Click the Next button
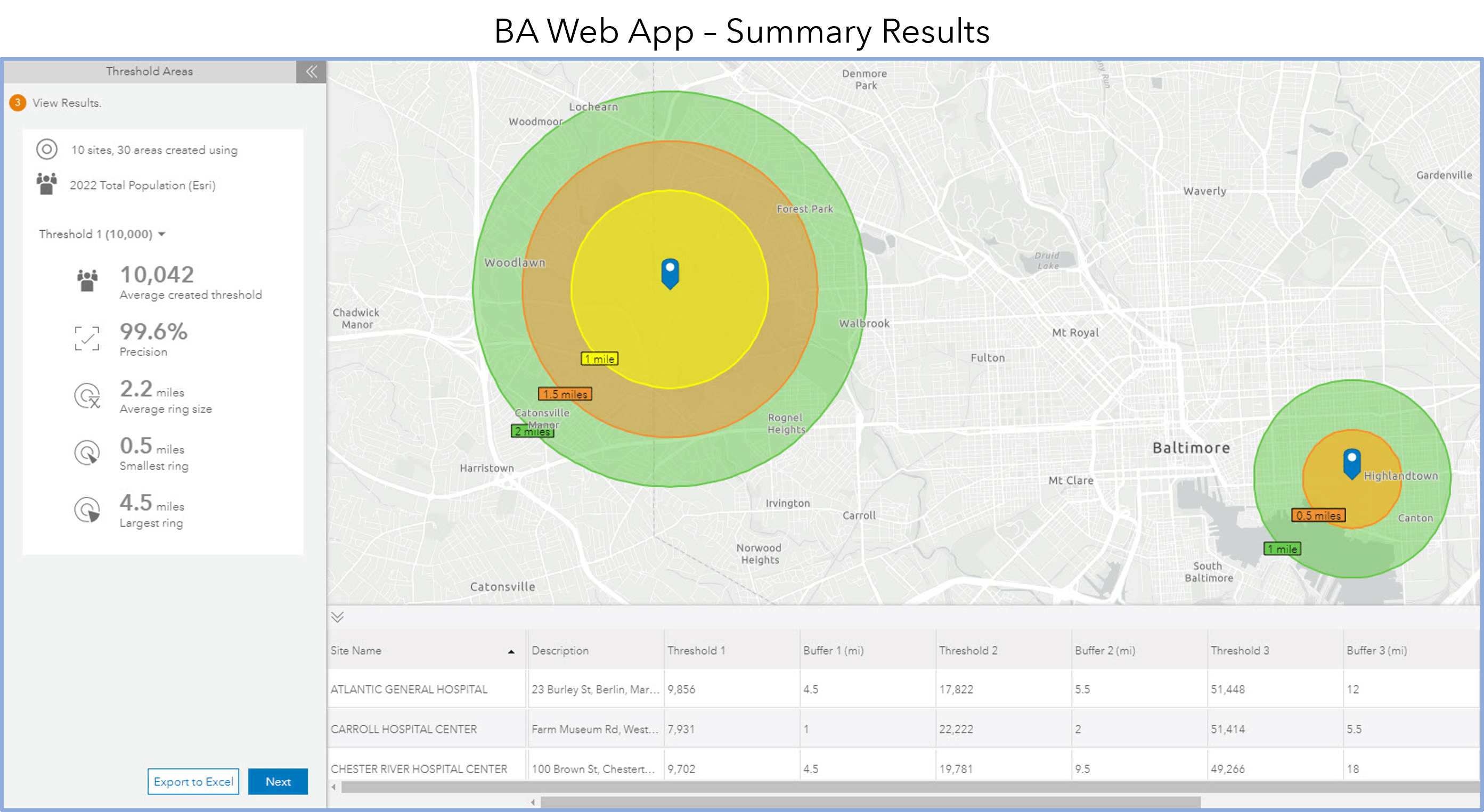This screenshot has height=812, width=1484. click(x=278, y=782)
